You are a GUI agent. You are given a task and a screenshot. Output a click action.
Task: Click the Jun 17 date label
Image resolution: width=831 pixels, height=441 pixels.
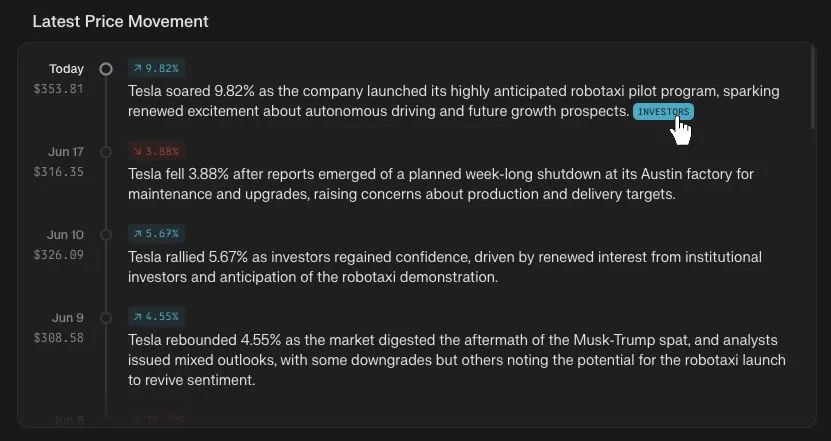coord(66,152)
